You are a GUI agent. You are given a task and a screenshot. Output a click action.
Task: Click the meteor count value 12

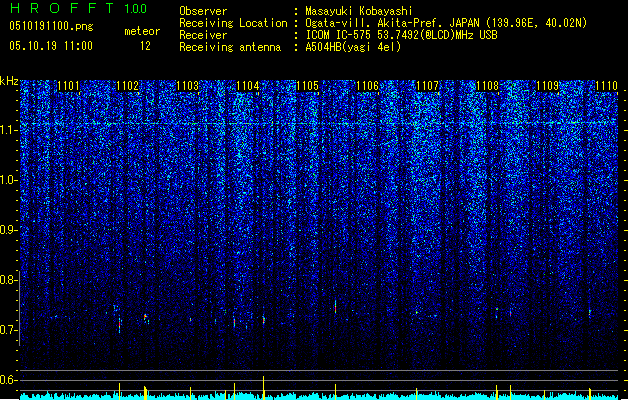[145, 46]
